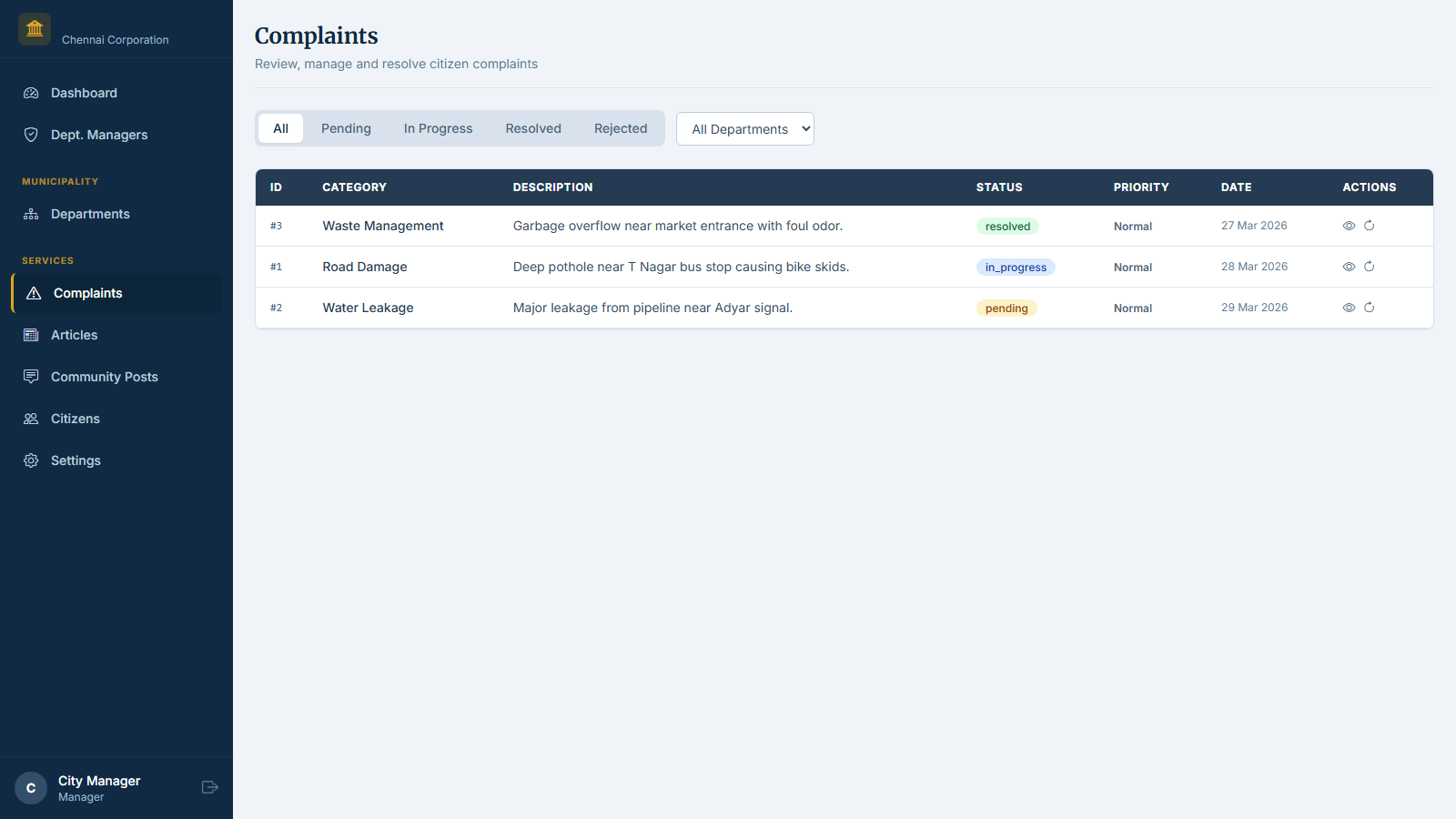Image resolution: width=1456 pixels, height=819 pixels.
Task: Select the Dept. Managers shield icon
Action: point(30,135)
